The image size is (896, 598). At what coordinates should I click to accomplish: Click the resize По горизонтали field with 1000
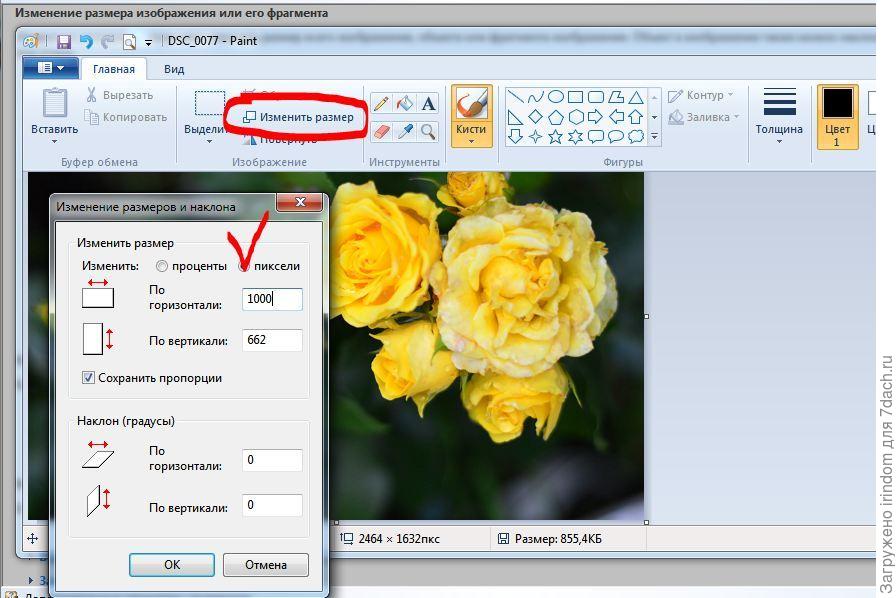coord(272,299)
